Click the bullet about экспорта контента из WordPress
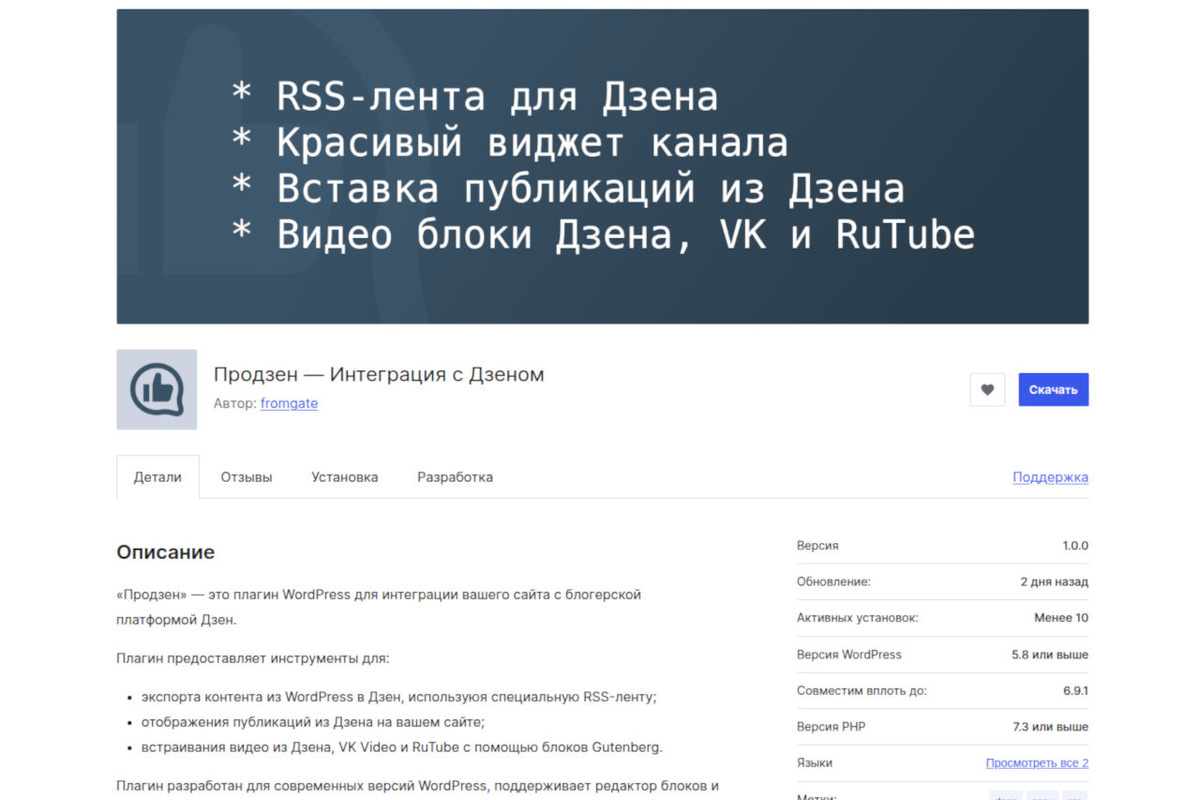The width and height of the screenshot is (1200, 800). 398,696
